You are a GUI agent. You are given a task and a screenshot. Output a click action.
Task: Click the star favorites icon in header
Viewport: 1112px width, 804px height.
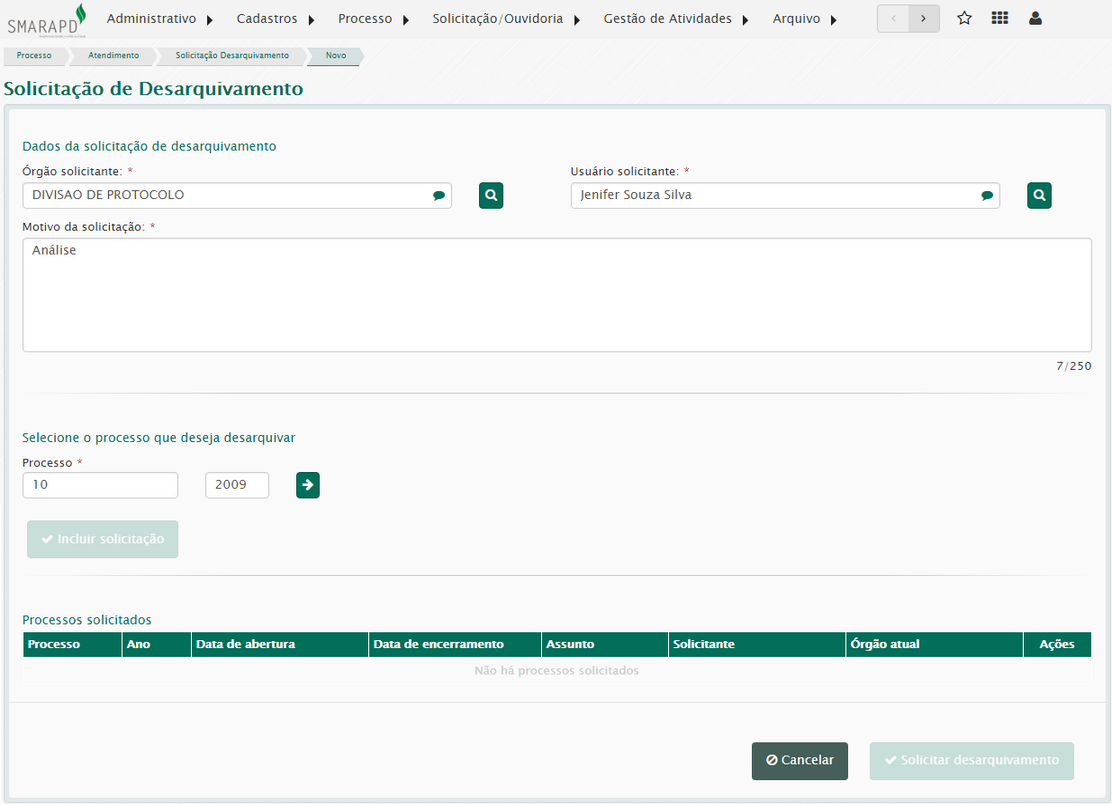click(964, 18)
